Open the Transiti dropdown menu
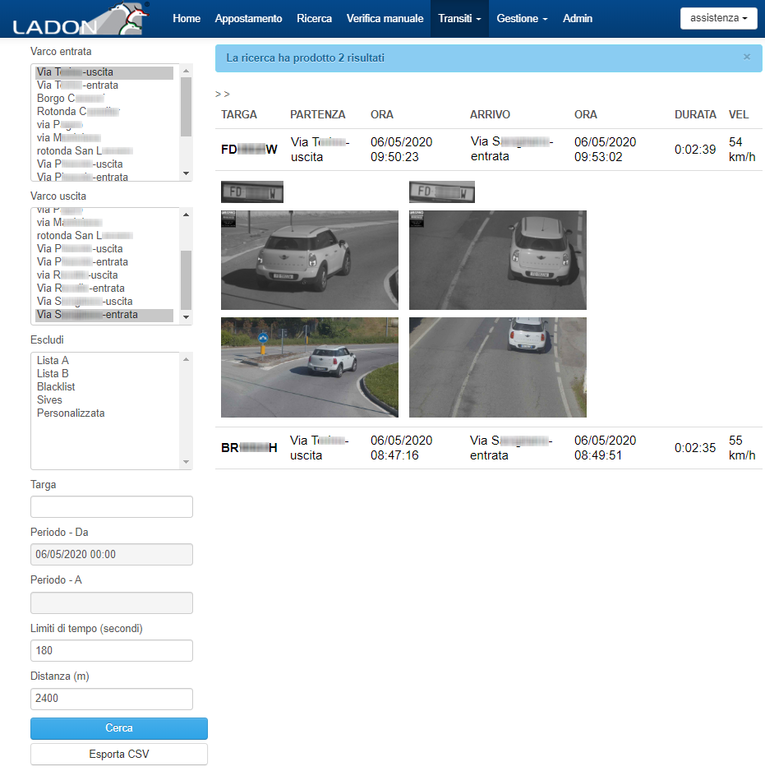The image size is (765, 771). (459, 19)
